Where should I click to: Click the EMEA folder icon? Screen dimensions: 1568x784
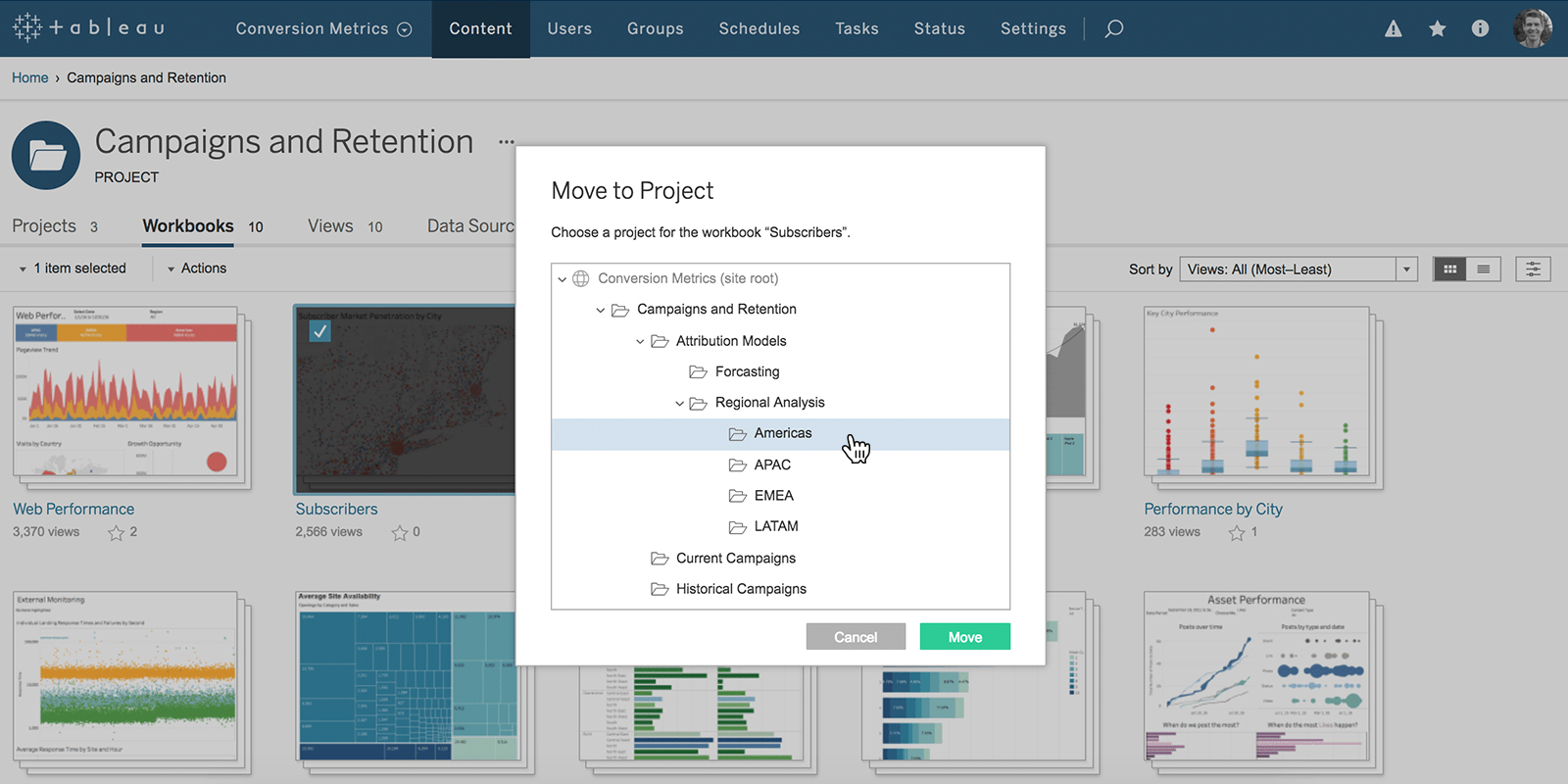point(738,496)
